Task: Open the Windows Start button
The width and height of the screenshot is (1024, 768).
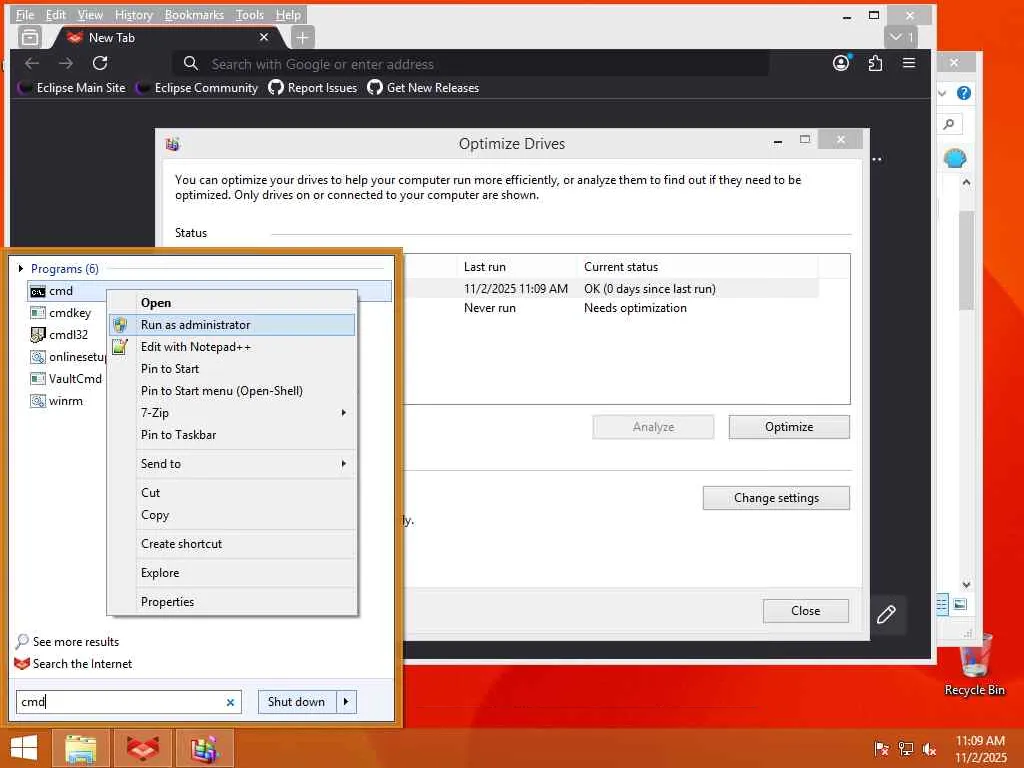Action: (x=24, y=748)
